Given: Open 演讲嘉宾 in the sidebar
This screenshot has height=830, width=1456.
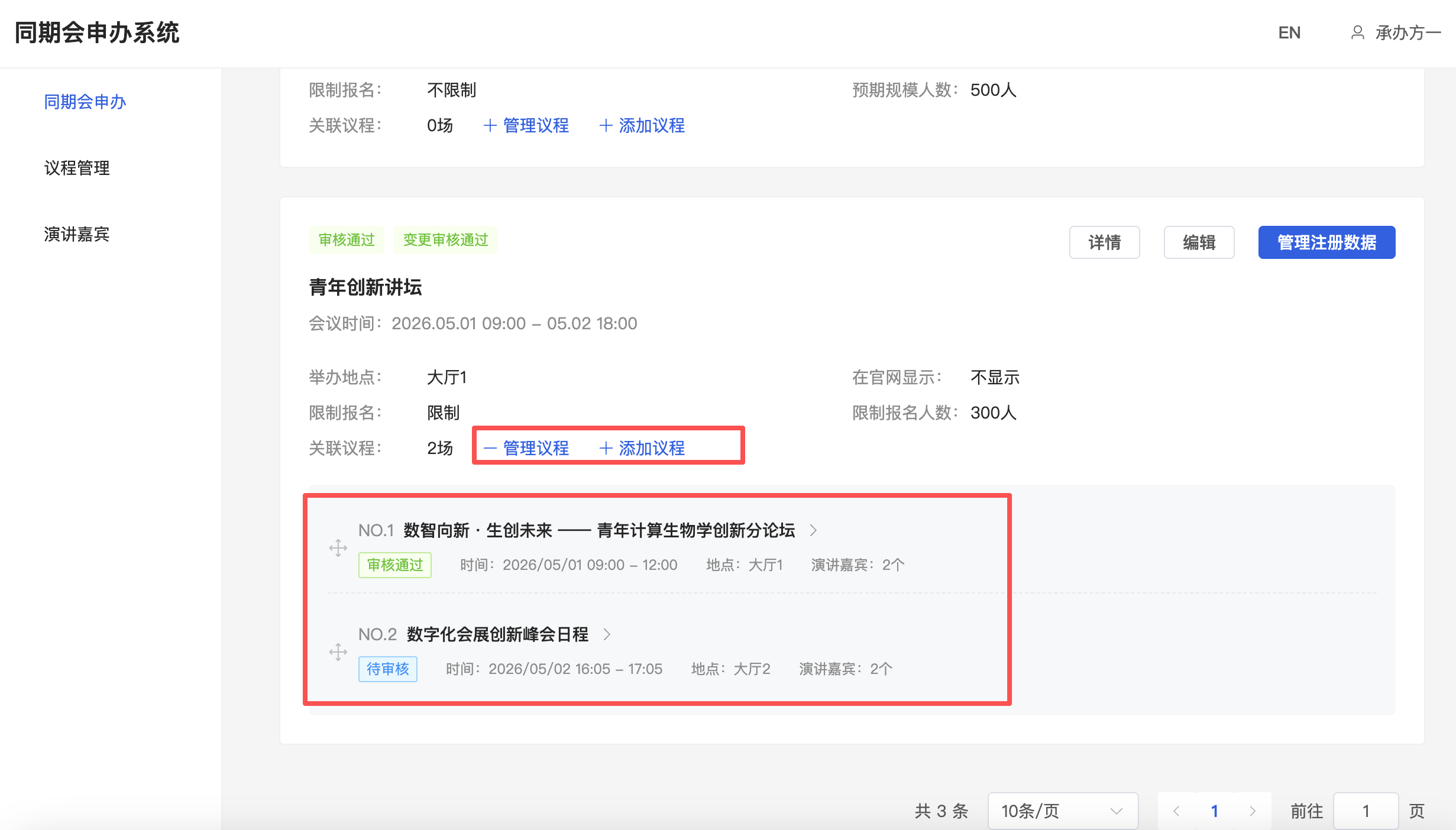Looking at the screenshot, I should tap(77, 234).
